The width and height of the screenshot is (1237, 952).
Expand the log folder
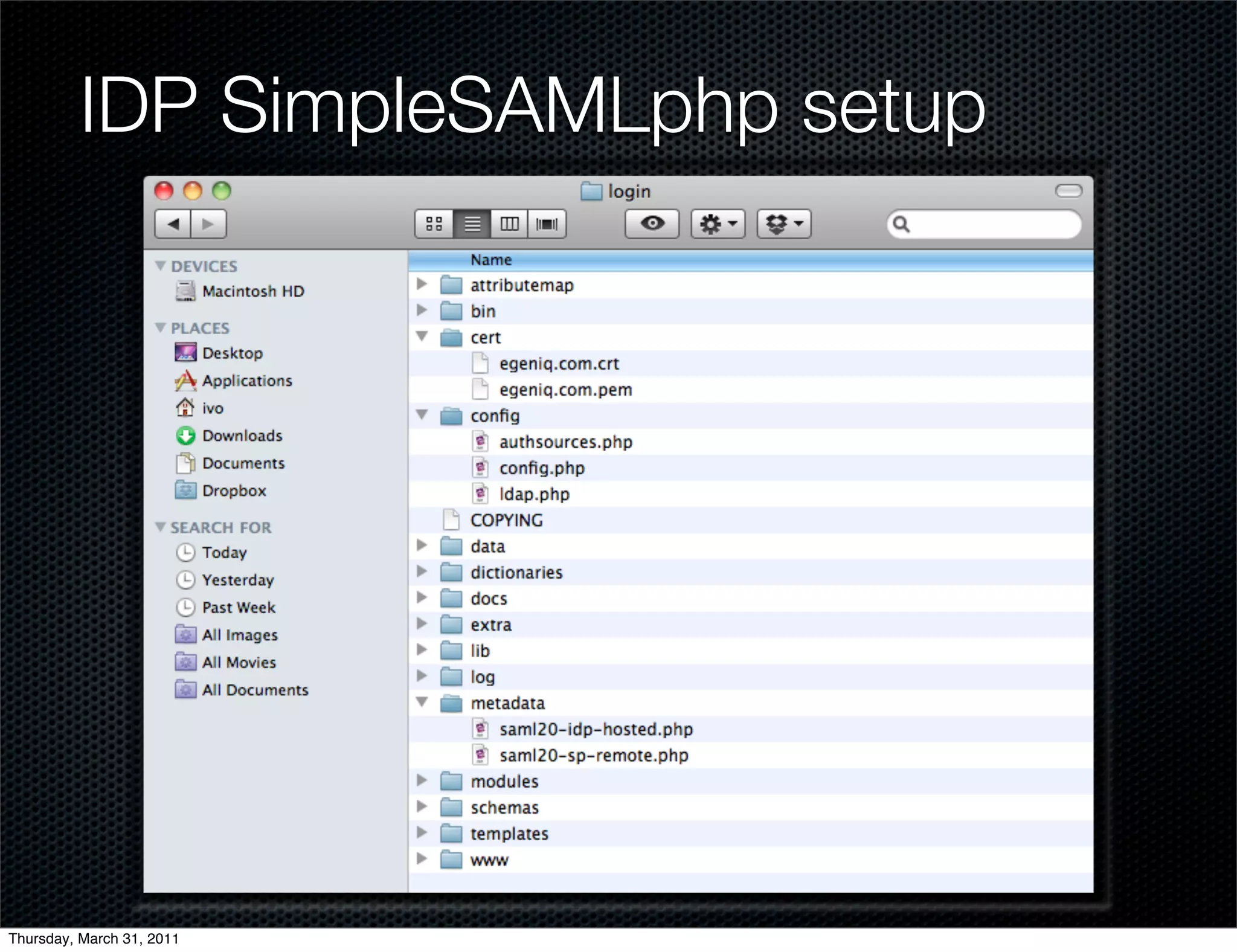pos(422,676)
